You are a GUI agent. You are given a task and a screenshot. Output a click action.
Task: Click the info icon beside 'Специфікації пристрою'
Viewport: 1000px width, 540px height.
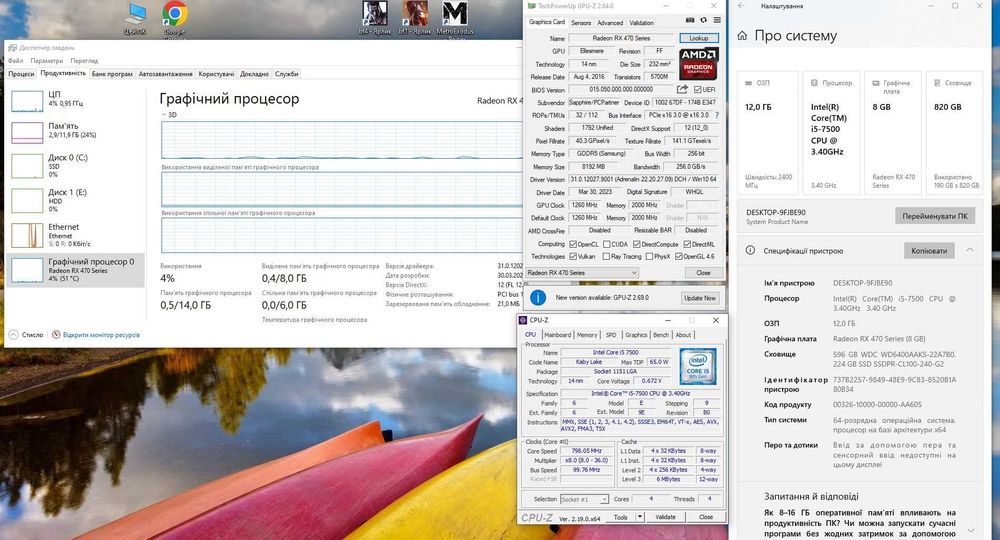[x=751, y=251]
